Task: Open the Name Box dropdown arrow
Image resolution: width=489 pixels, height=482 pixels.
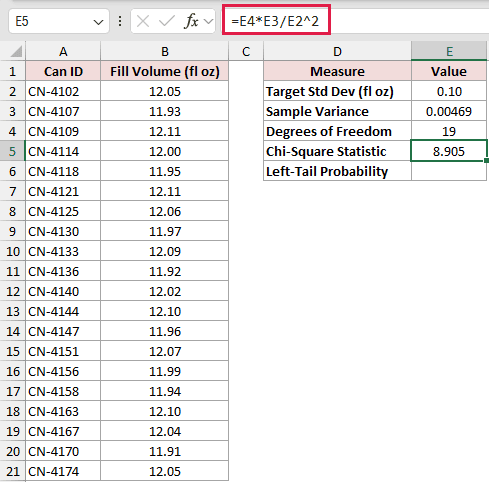Action: pos(98,22)
